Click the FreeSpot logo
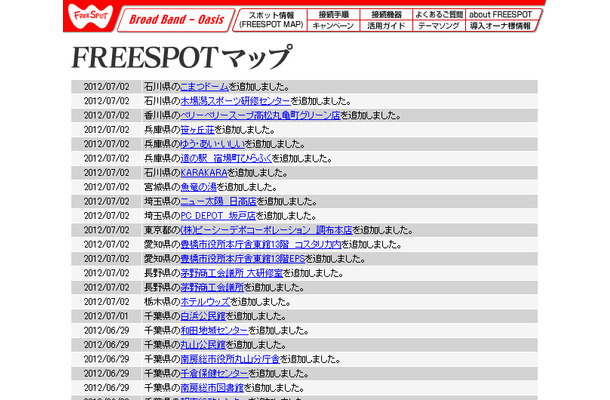Image resolution: width=610 pixels, height=400 pixels. coord(90,16)
